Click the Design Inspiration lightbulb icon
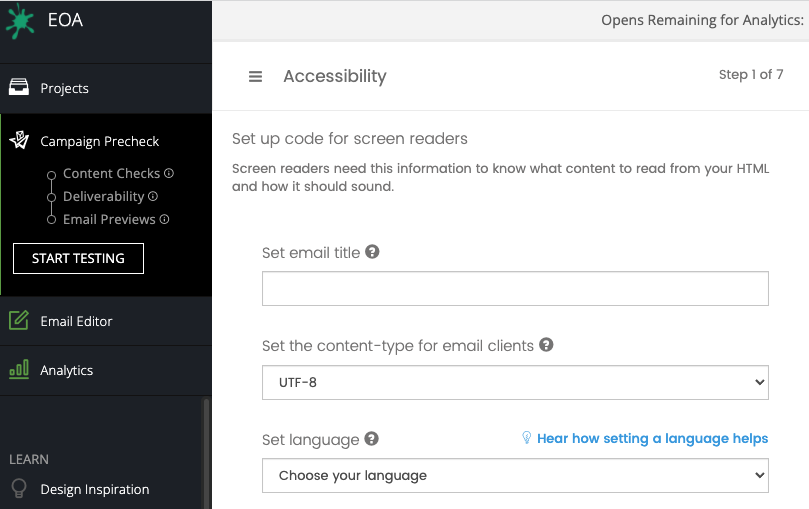The image size is (809, 509). tap(19, 489)
